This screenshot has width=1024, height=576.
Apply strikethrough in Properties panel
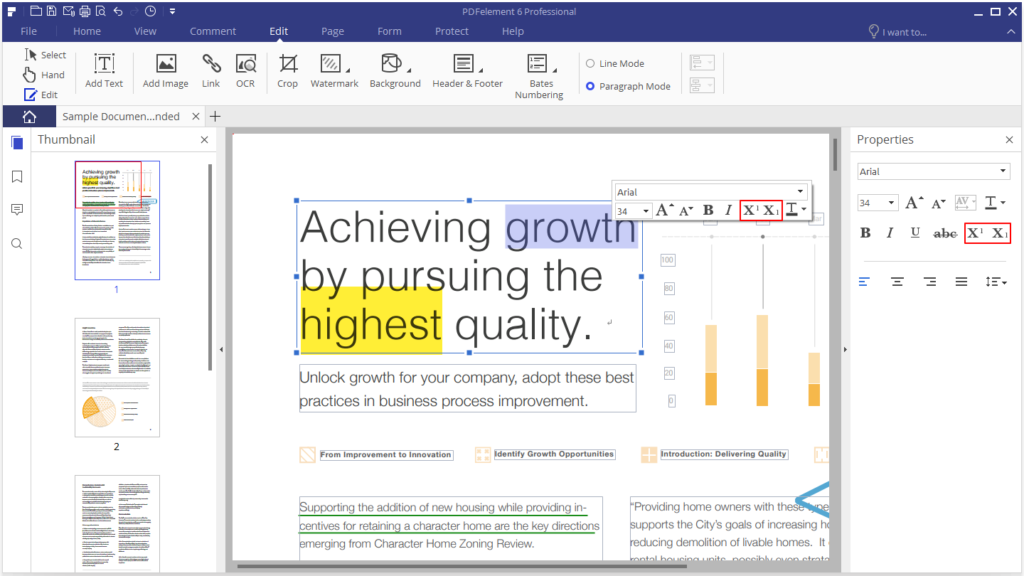(944, 233)
